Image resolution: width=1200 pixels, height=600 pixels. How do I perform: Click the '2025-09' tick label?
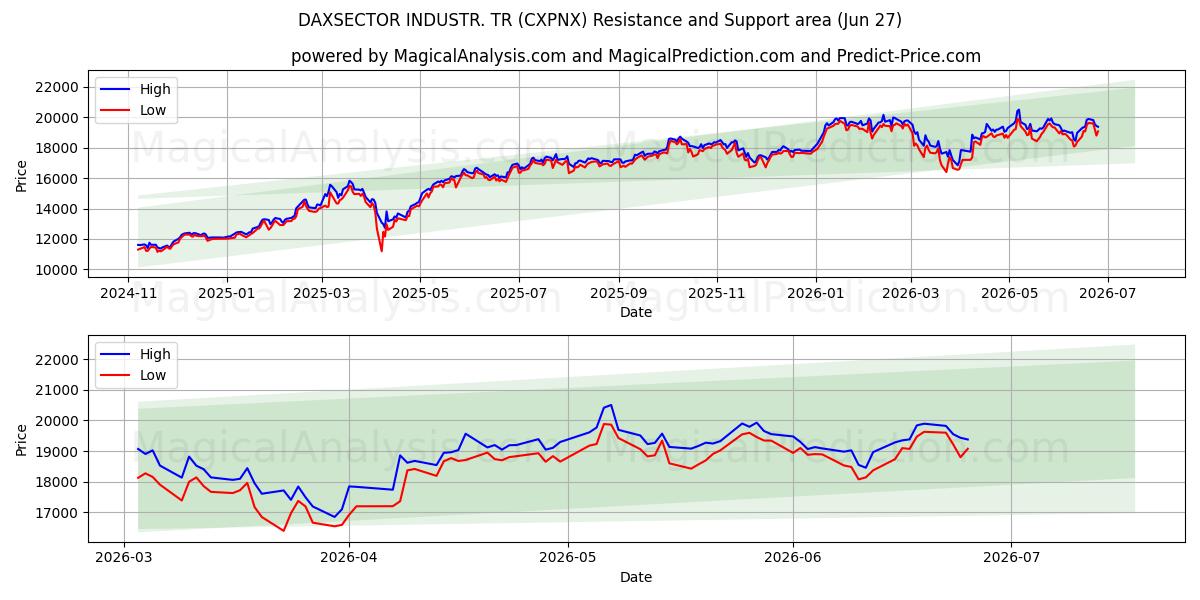(x=618, y=293)
